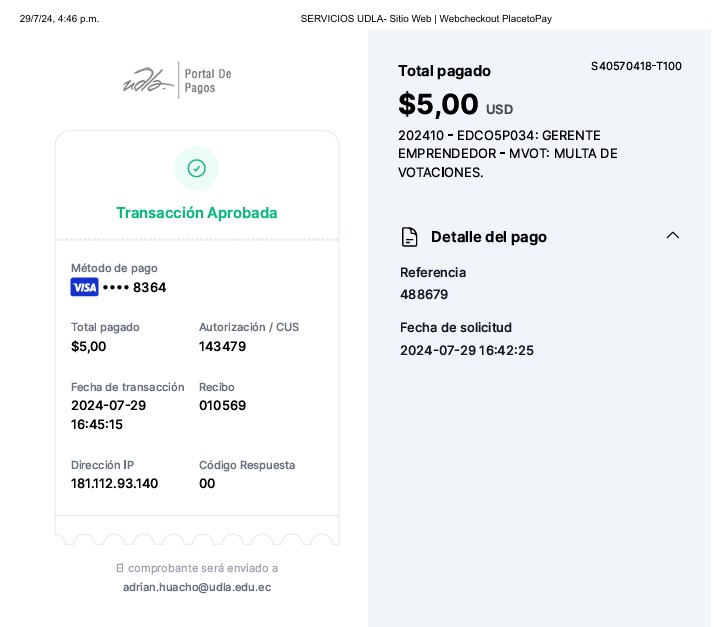This screenshot has width=718, height=627.
Task: Click the Transacción Aprobada status text
Action: click(x=197, y=213)
